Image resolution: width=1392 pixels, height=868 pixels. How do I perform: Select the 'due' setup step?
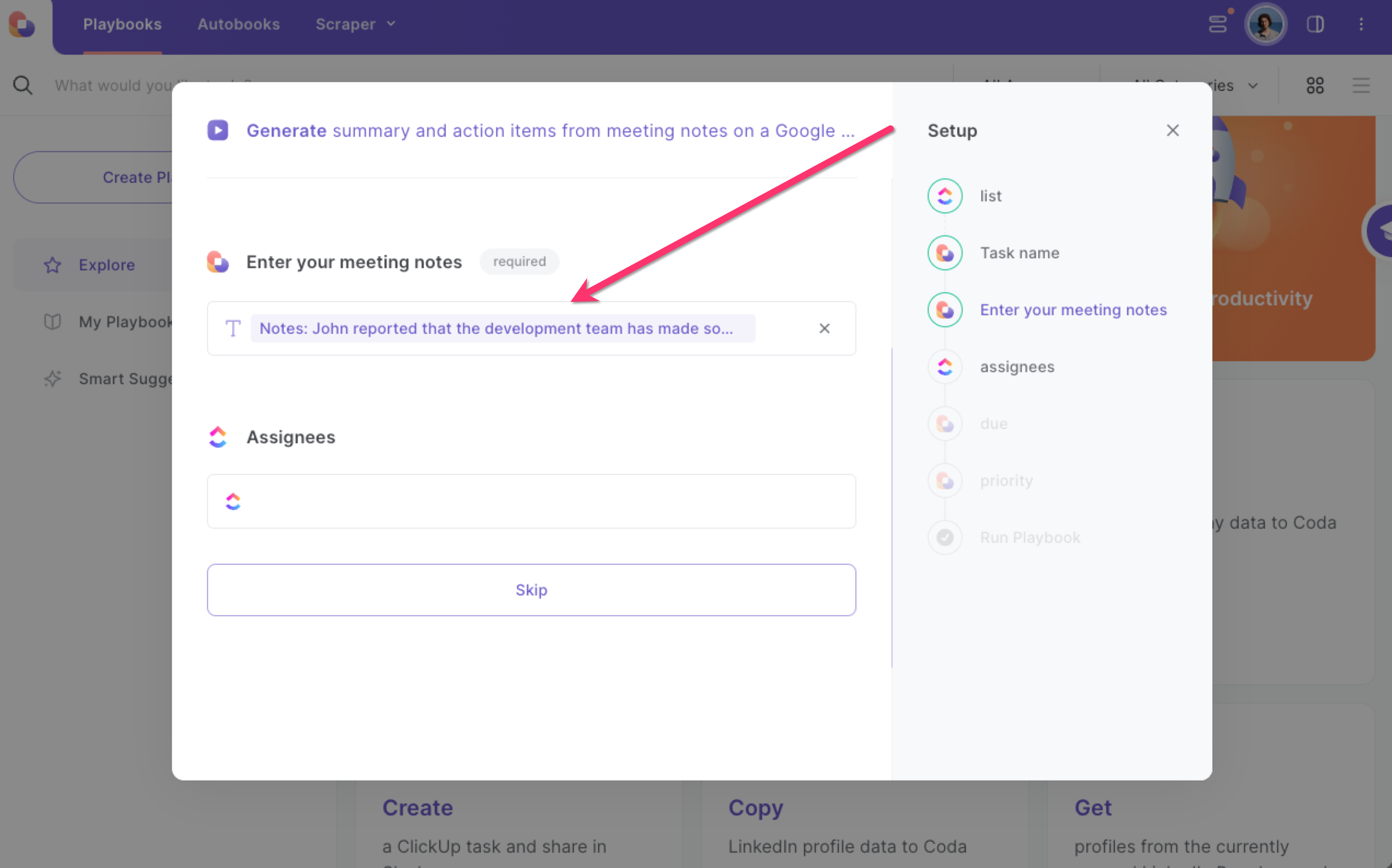click(x=993, y=423)
